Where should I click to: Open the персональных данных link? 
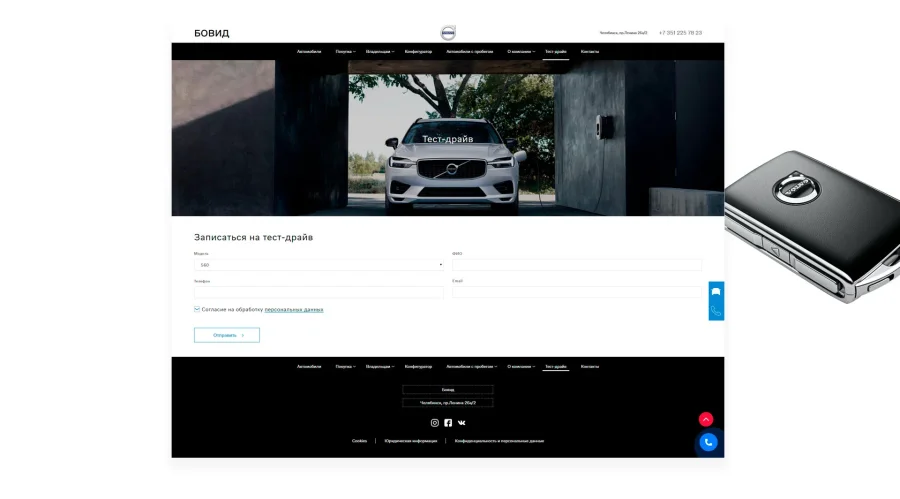coord(294,310)
